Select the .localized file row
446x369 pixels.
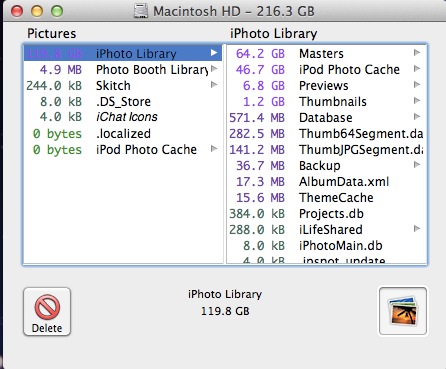coord(123,133)
